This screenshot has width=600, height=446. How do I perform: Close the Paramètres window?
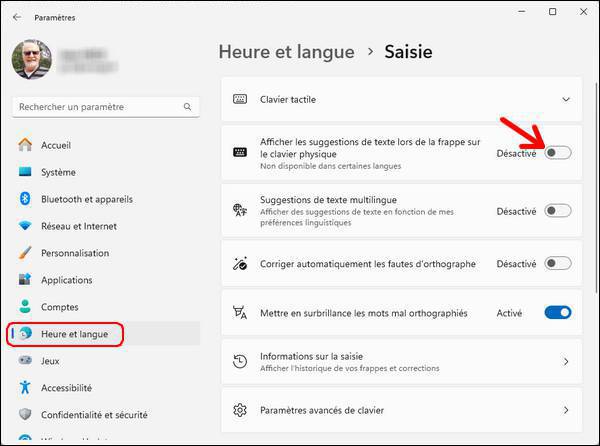[583, 12]
